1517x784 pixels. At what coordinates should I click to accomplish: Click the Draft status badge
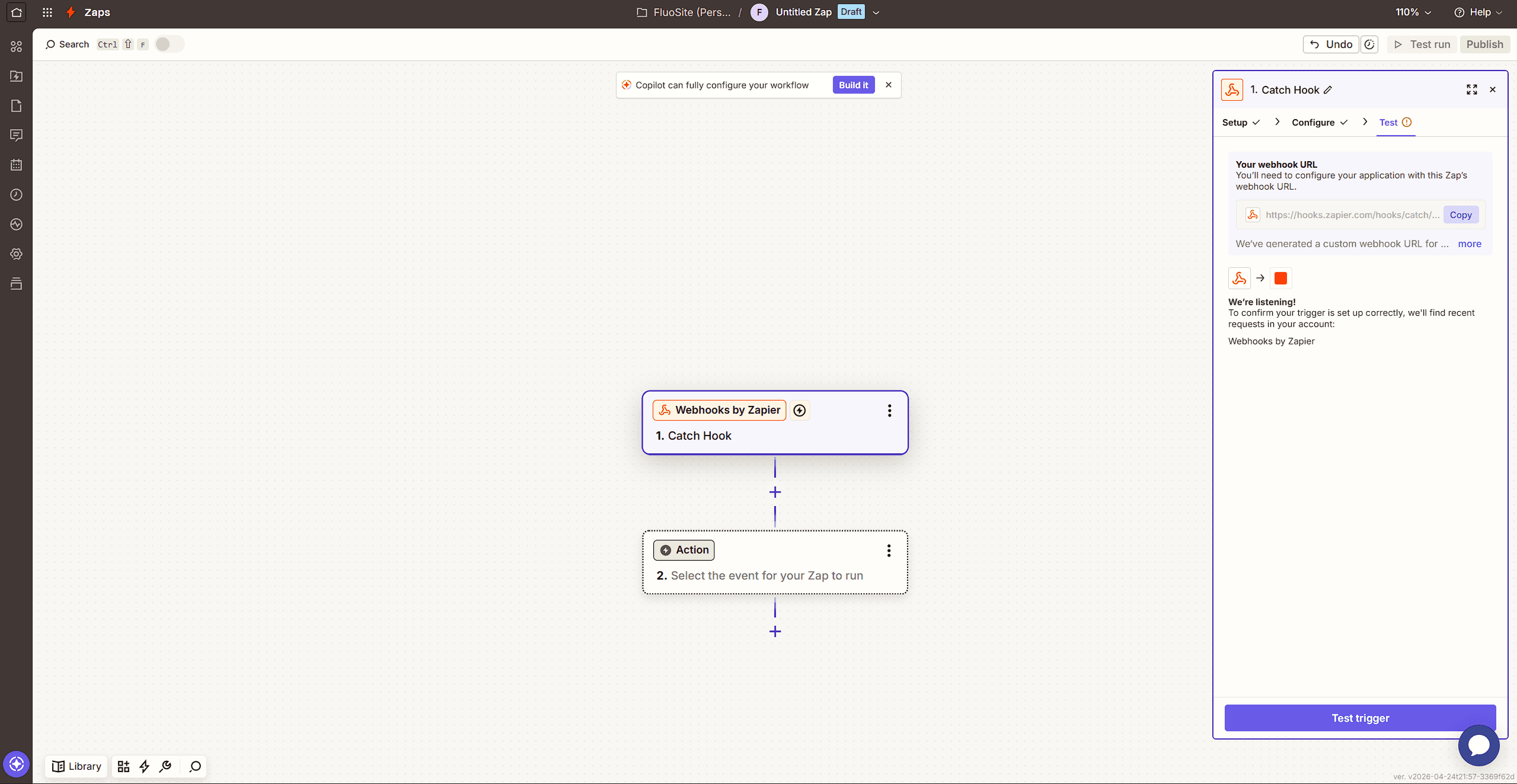click(851, 12)
